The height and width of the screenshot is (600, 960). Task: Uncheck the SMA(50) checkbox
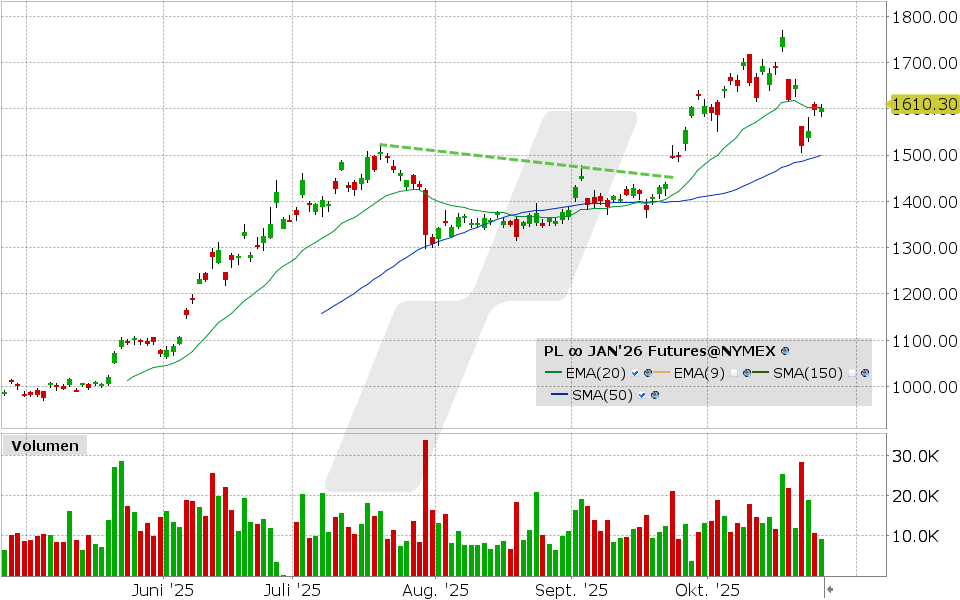[x=642, y=395]
